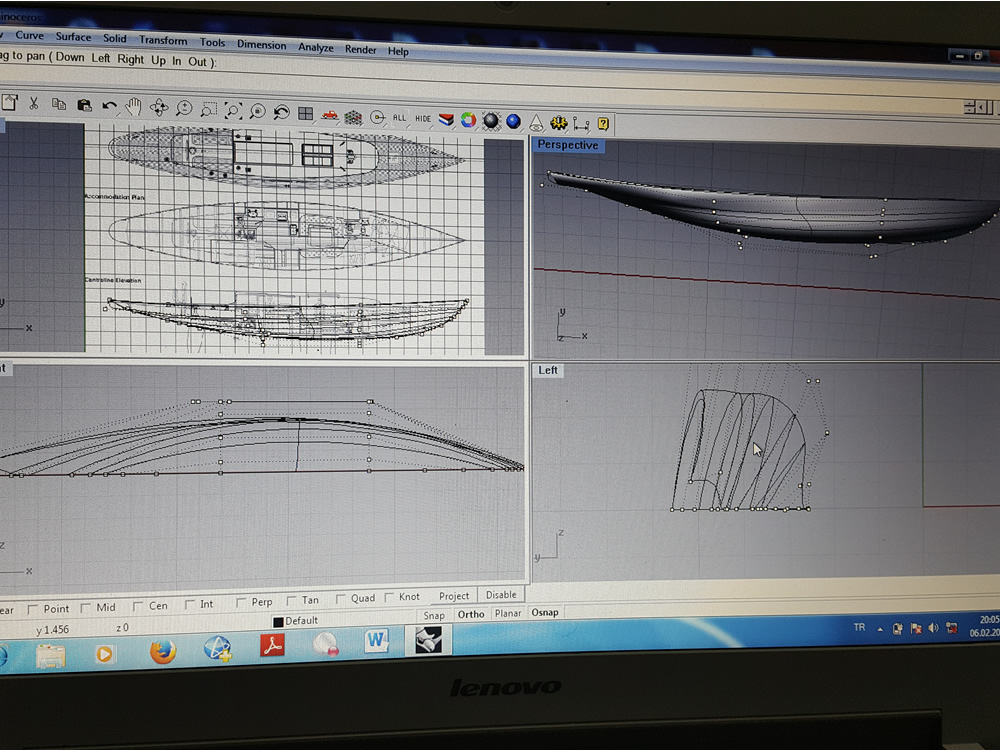
Task: Click the volume speaker tray icon
Action: (x=934, y=628)
